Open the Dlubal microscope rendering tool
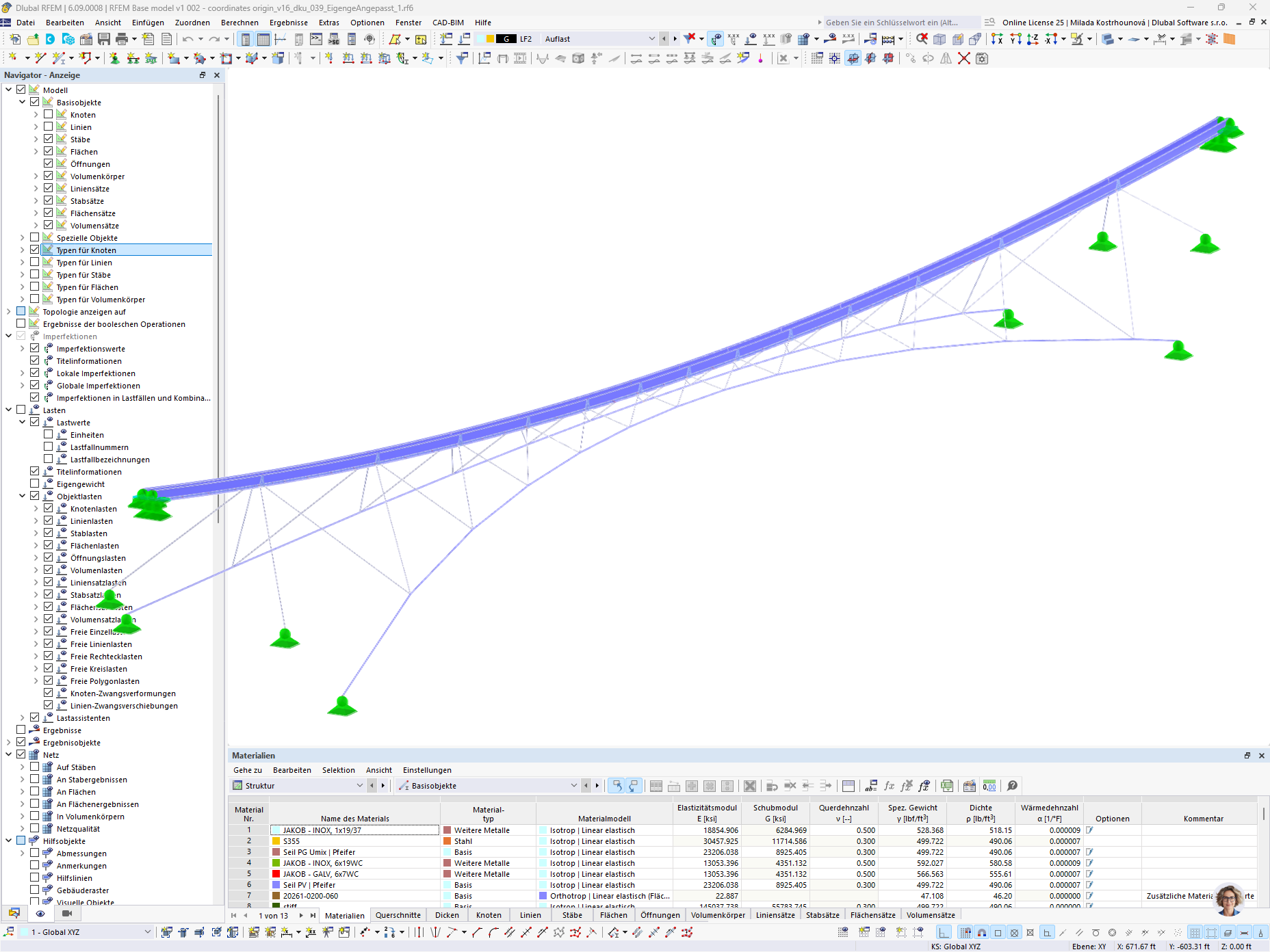The width and height of the screenshot is (1270, 952). pyautogui.click(x=1078, y=39)
